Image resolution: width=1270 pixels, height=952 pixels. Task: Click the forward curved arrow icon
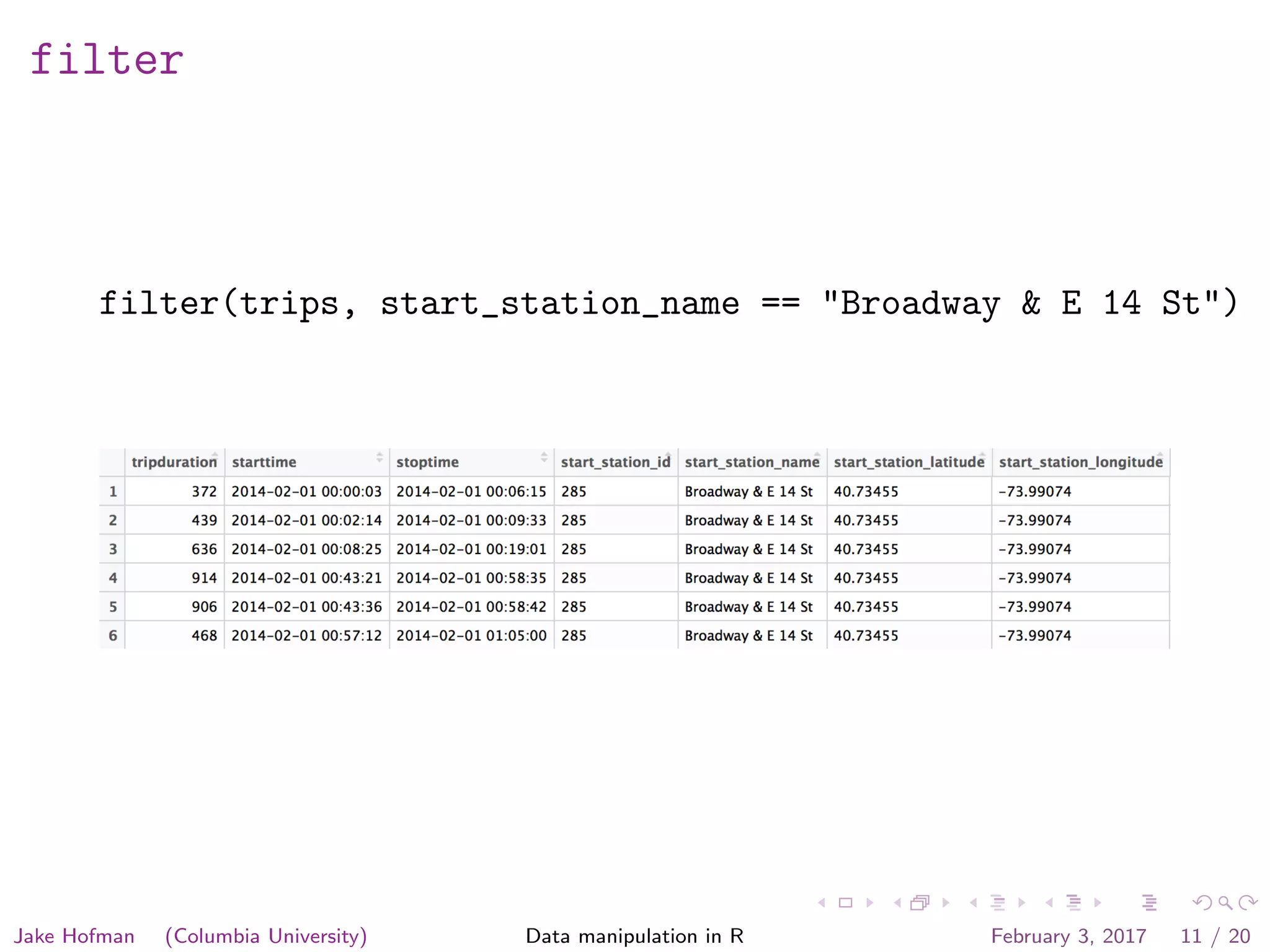click(x=1248, y=903)
